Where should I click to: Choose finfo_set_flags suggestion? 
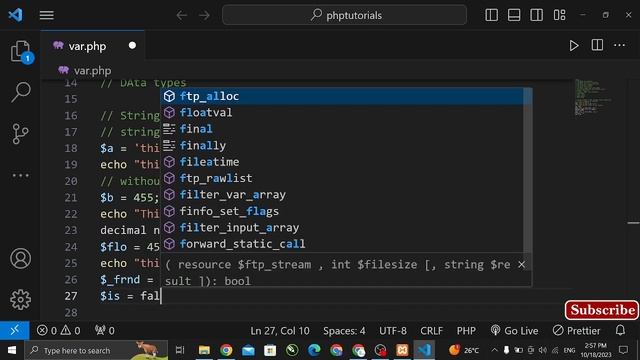point(342,211)
